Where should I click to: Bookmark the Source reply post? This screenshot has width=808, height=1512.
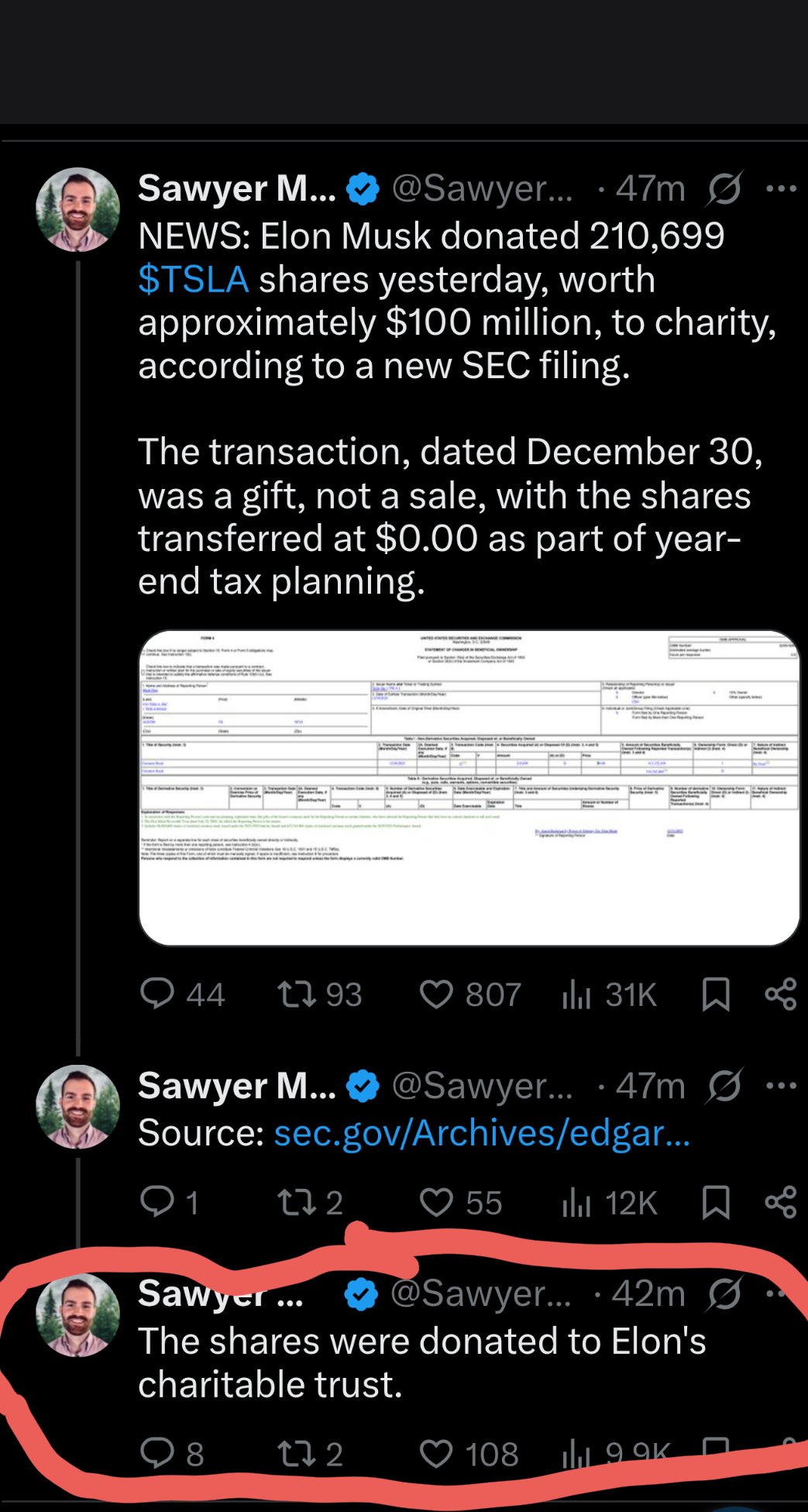pos(715,1202)
